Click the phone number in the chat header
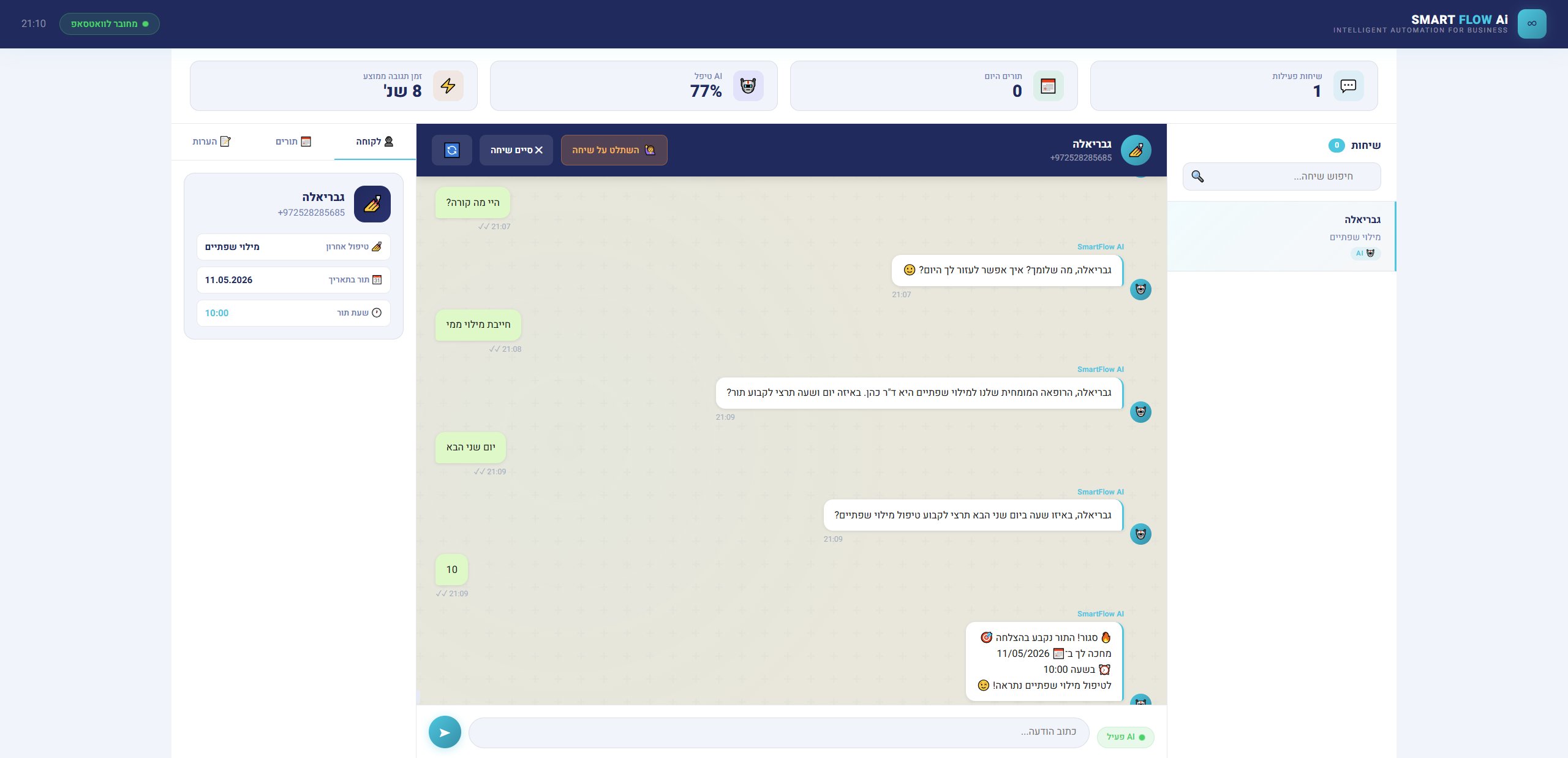Image resolution: width=1568 pixels, height=758 pixels. 1080,158
